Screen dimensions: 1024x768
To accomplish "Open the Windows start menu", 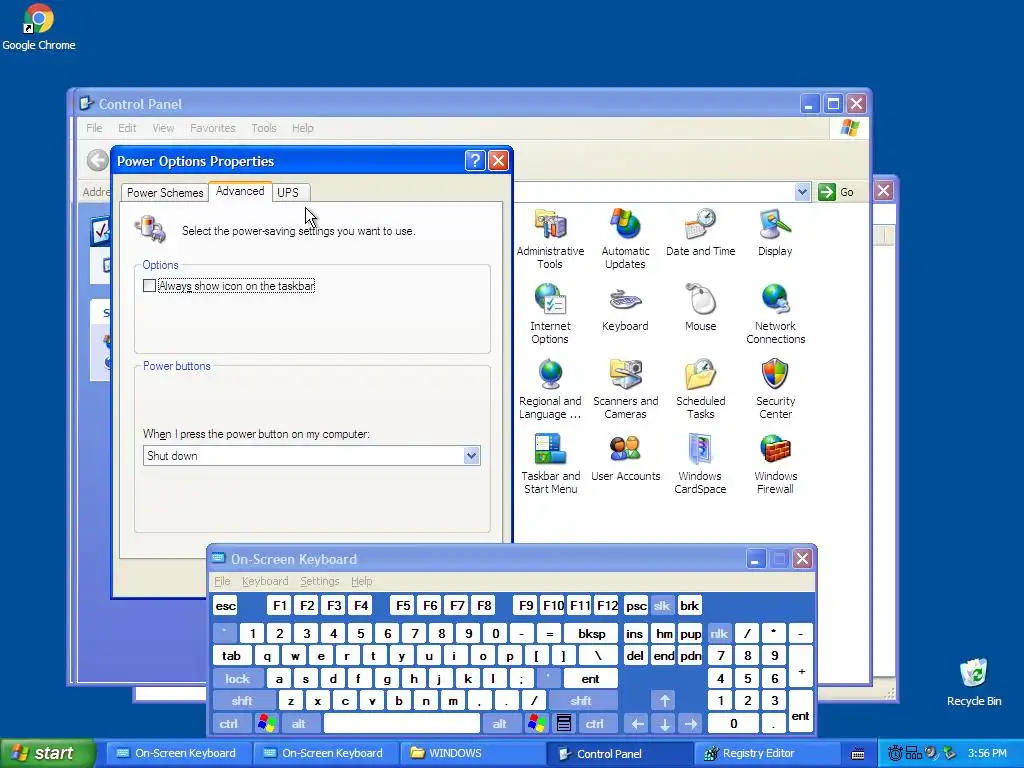I will pos(47,754).
